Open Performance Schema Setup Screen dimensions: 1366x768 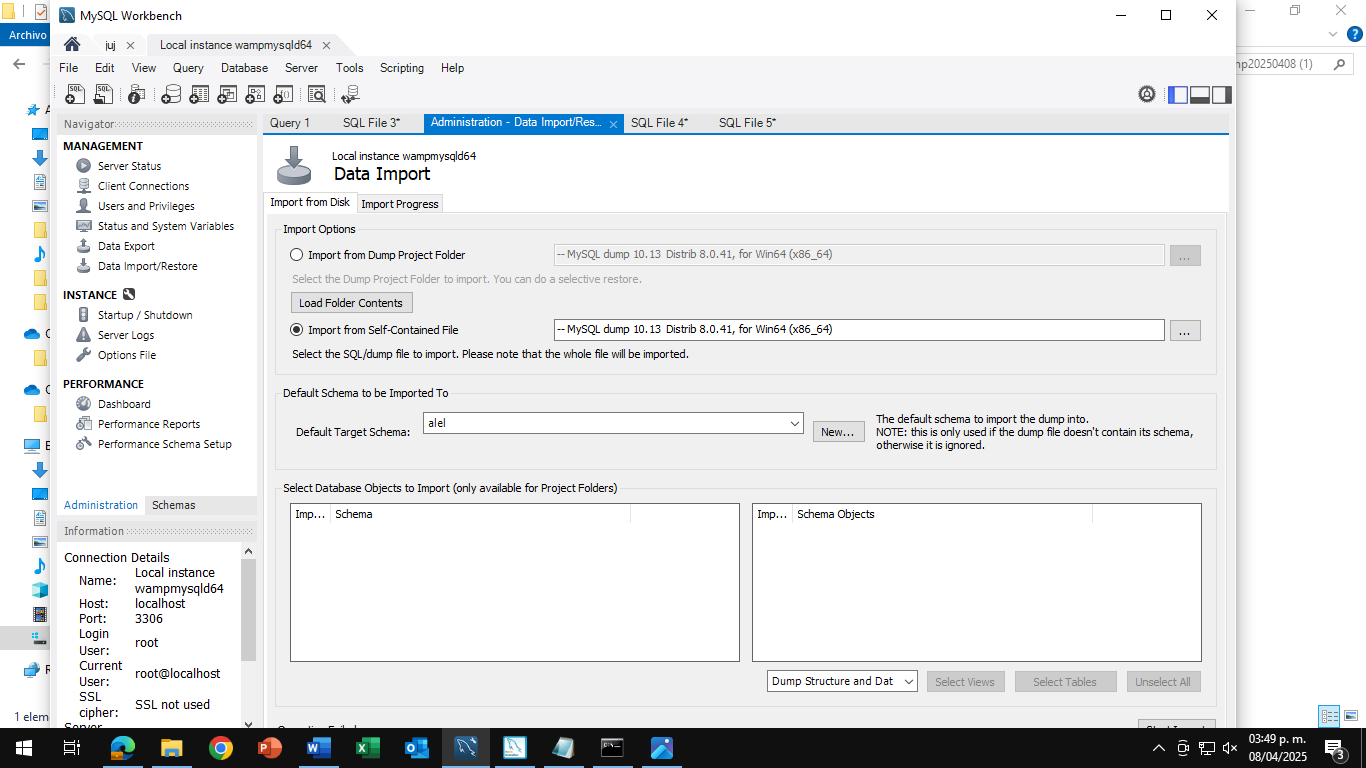click(x=164, y=444)
